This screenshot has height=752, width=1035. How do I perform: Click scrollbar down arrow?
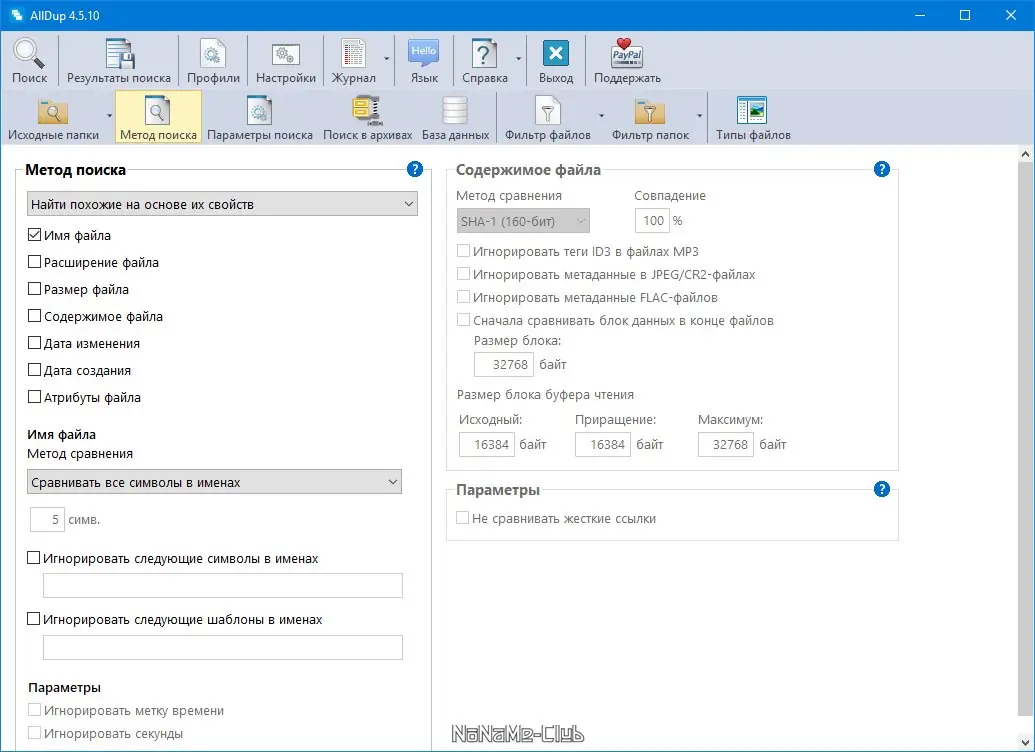click(x=1025, y=742)
